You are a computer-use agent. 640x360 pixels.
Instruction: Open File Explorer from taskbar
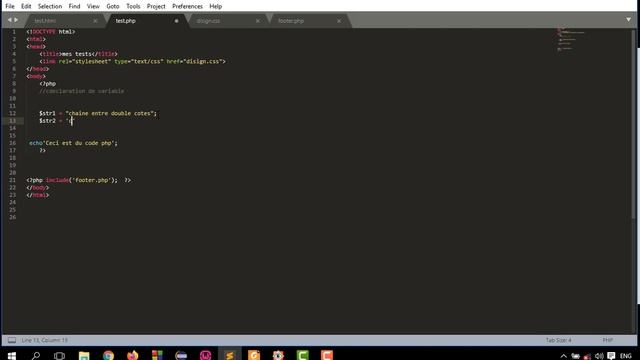[x=84, y=356]
